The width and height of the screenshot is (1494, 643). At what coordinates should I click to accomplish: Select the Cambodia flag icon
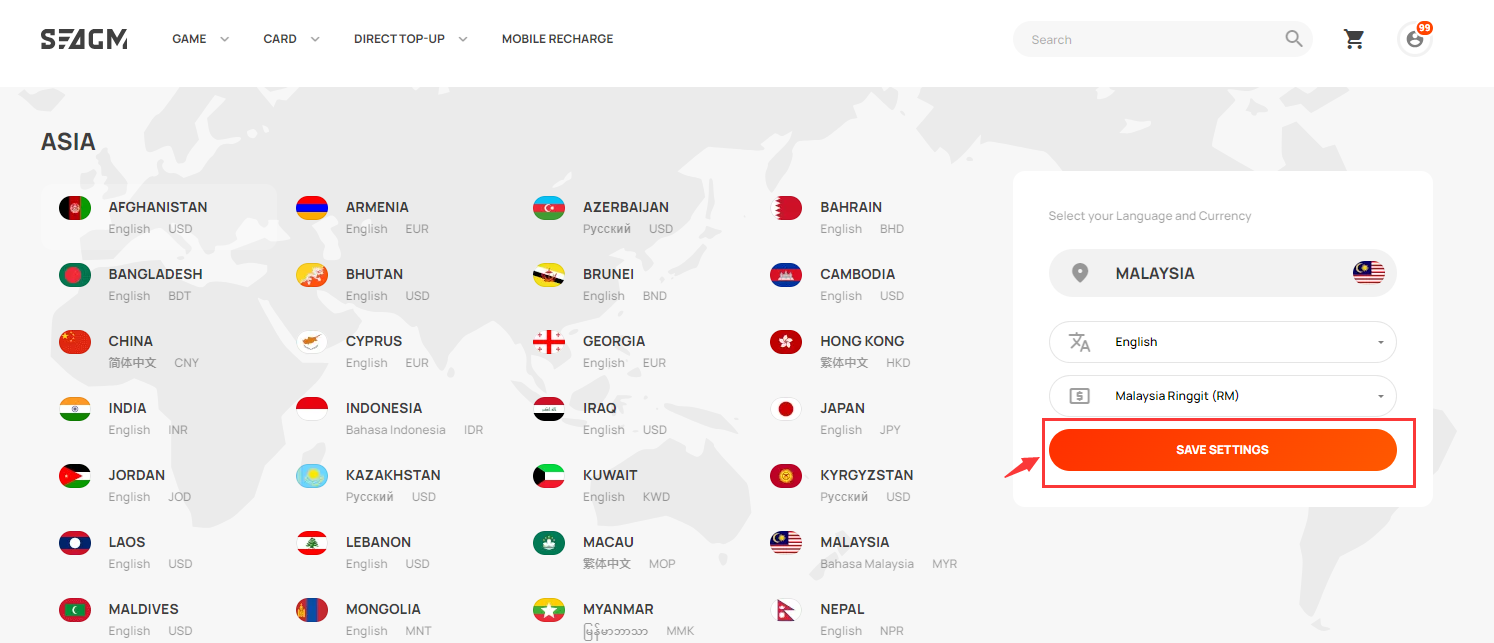[786, 275]
